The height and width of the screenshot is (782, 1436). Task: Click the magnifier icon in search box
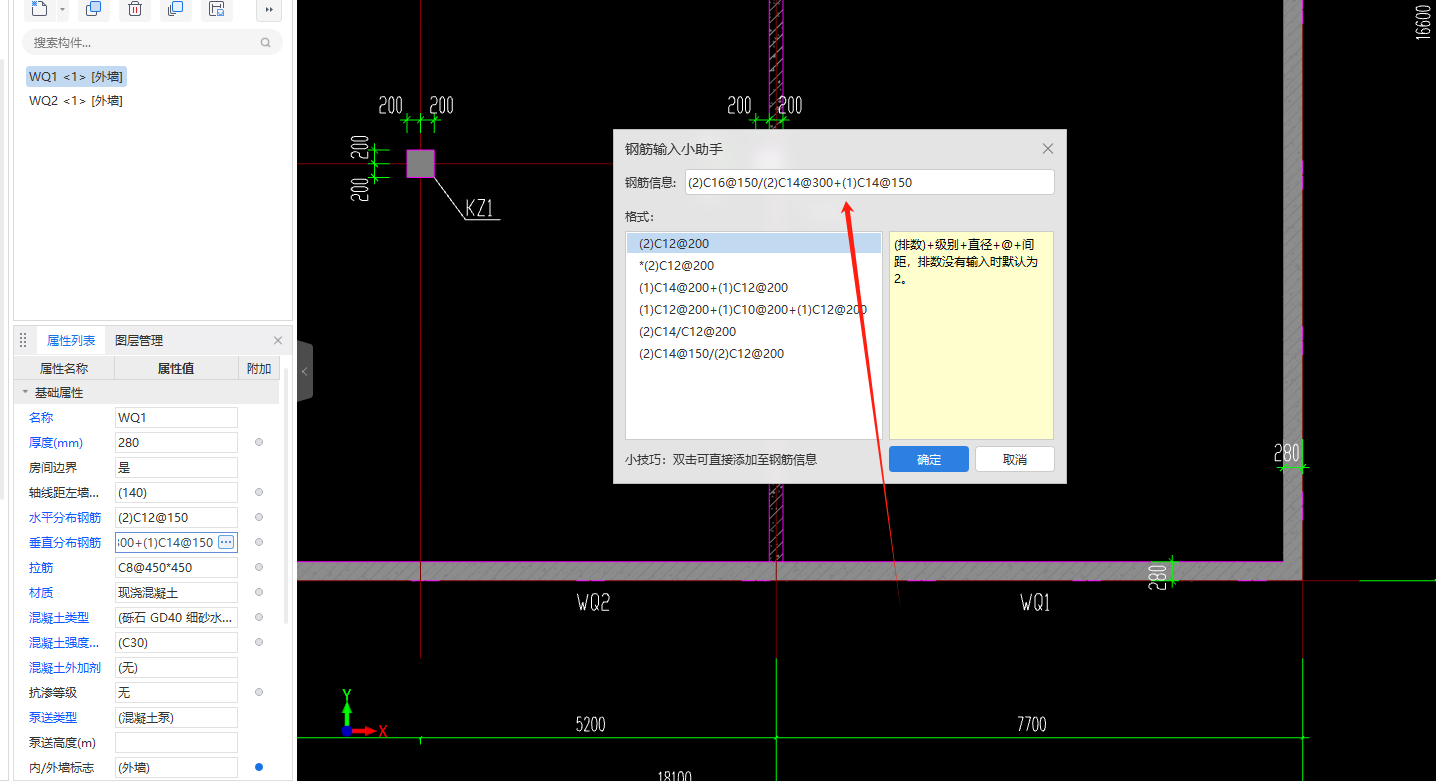point(265,43)
